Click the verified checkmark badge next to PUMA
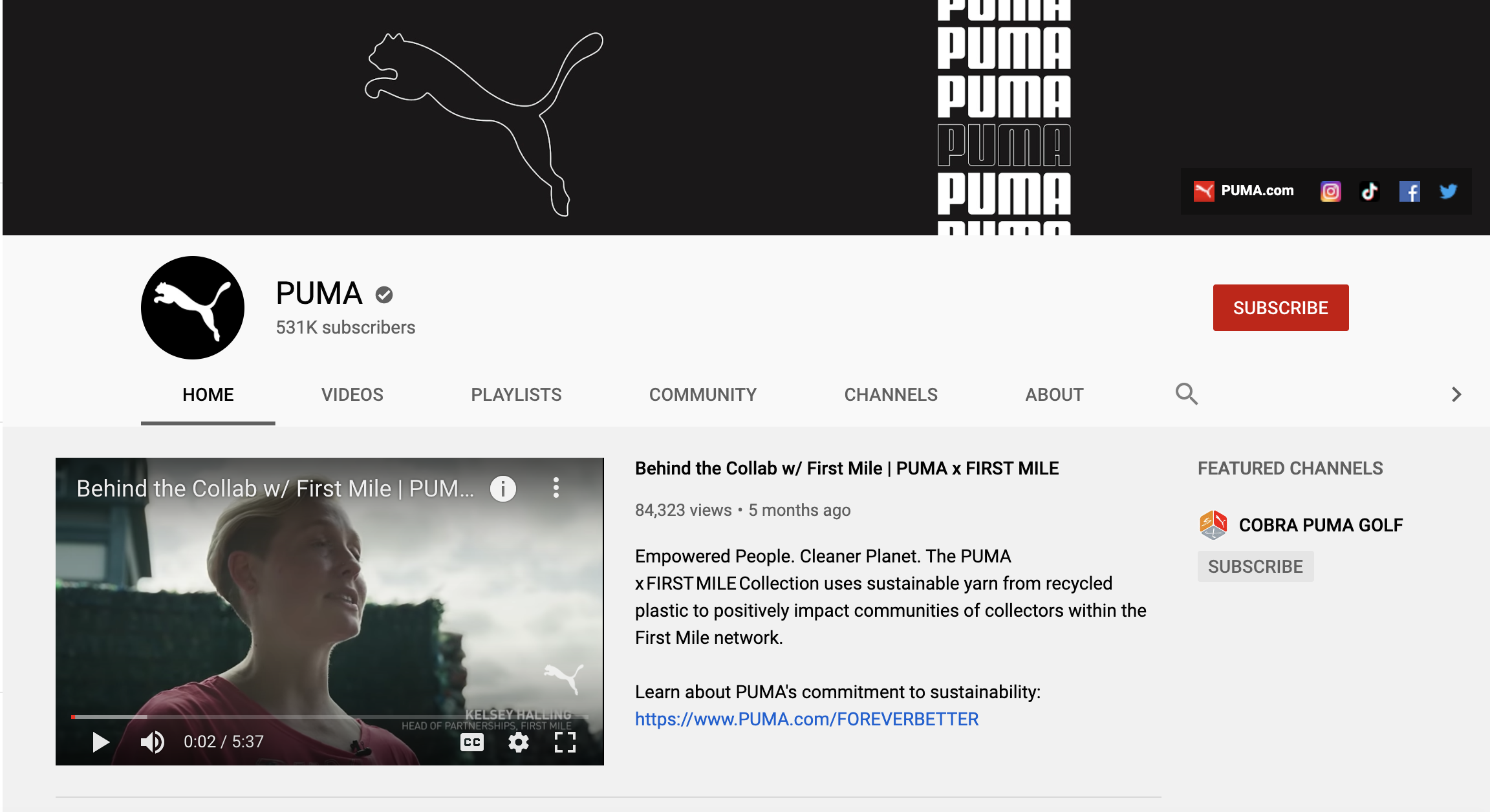 click(x=384, y=295)
